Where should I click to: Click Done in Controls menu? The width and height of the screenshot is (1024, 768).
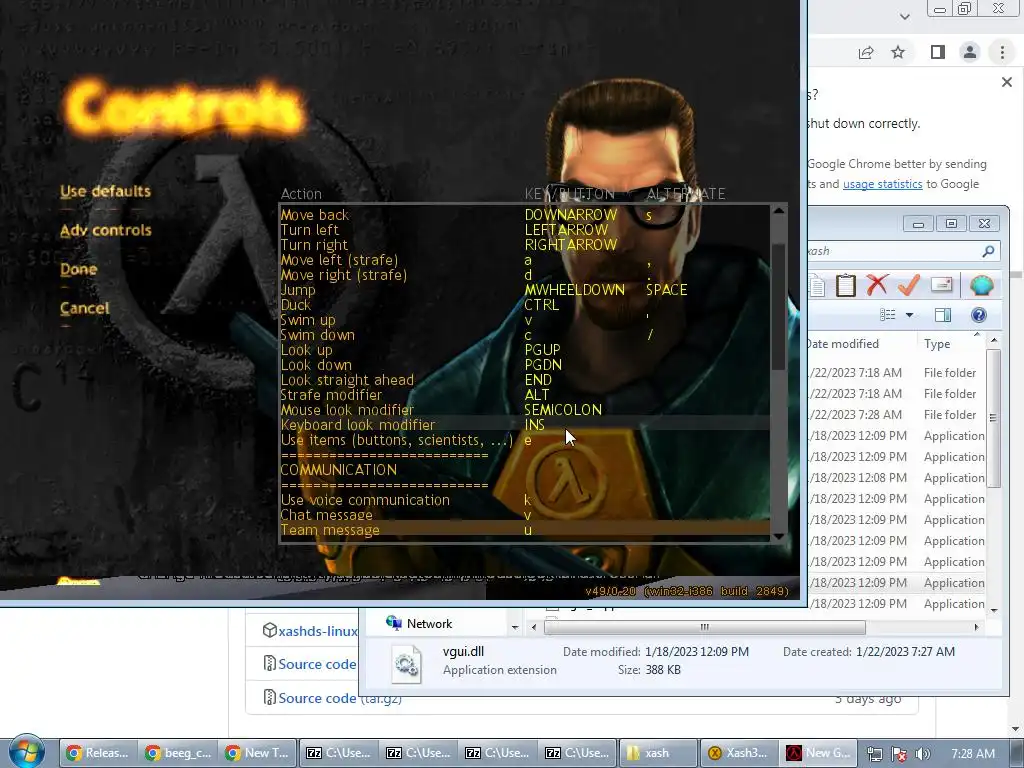pos(78,269)
